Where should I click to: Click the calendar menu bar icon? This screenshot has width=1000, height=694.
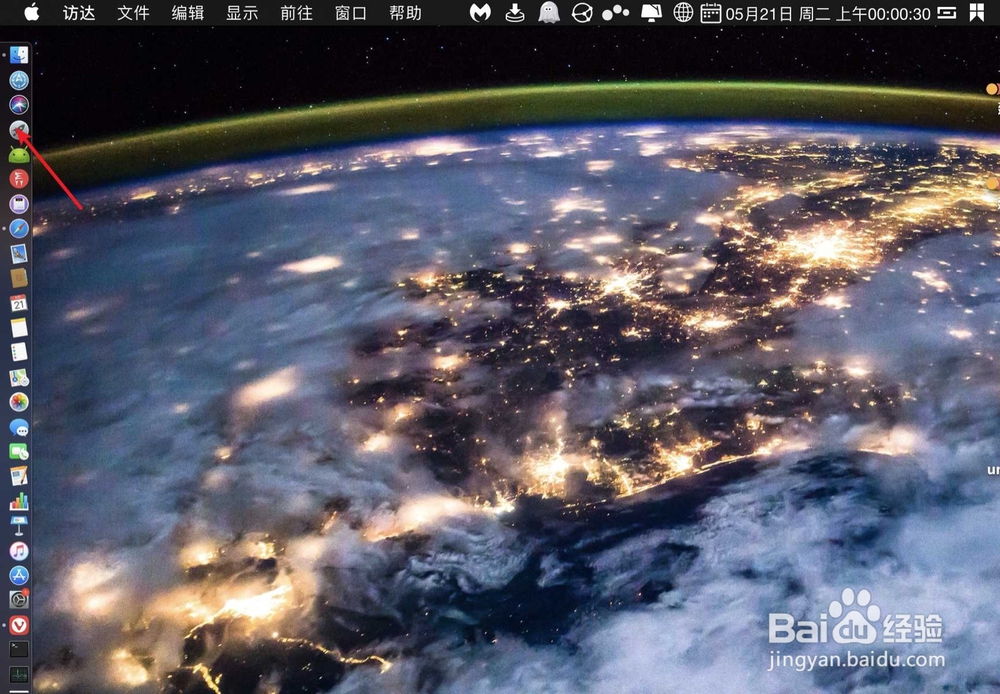coord(710,13)
